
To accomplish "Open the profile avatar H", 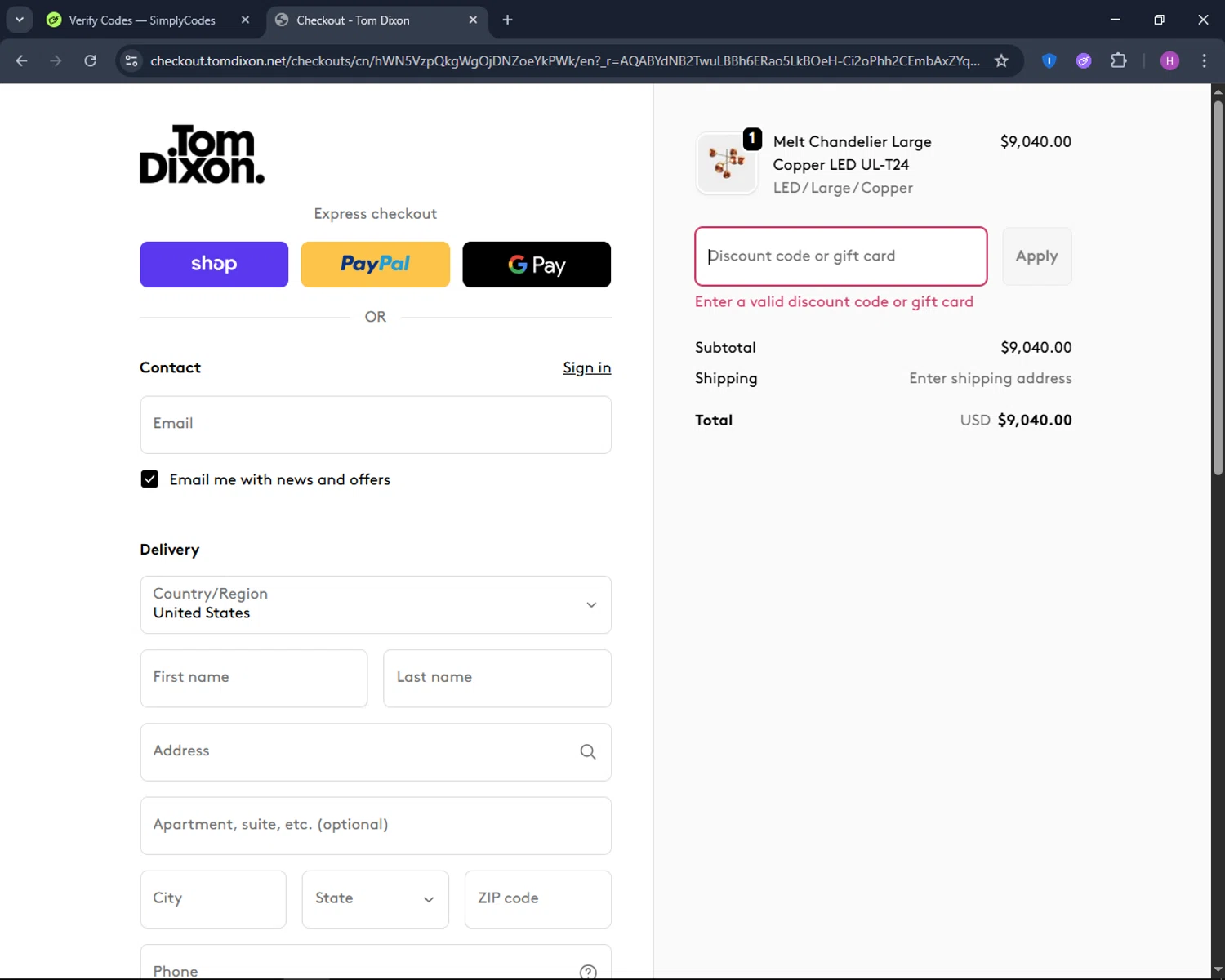I will click(1169, 60).
